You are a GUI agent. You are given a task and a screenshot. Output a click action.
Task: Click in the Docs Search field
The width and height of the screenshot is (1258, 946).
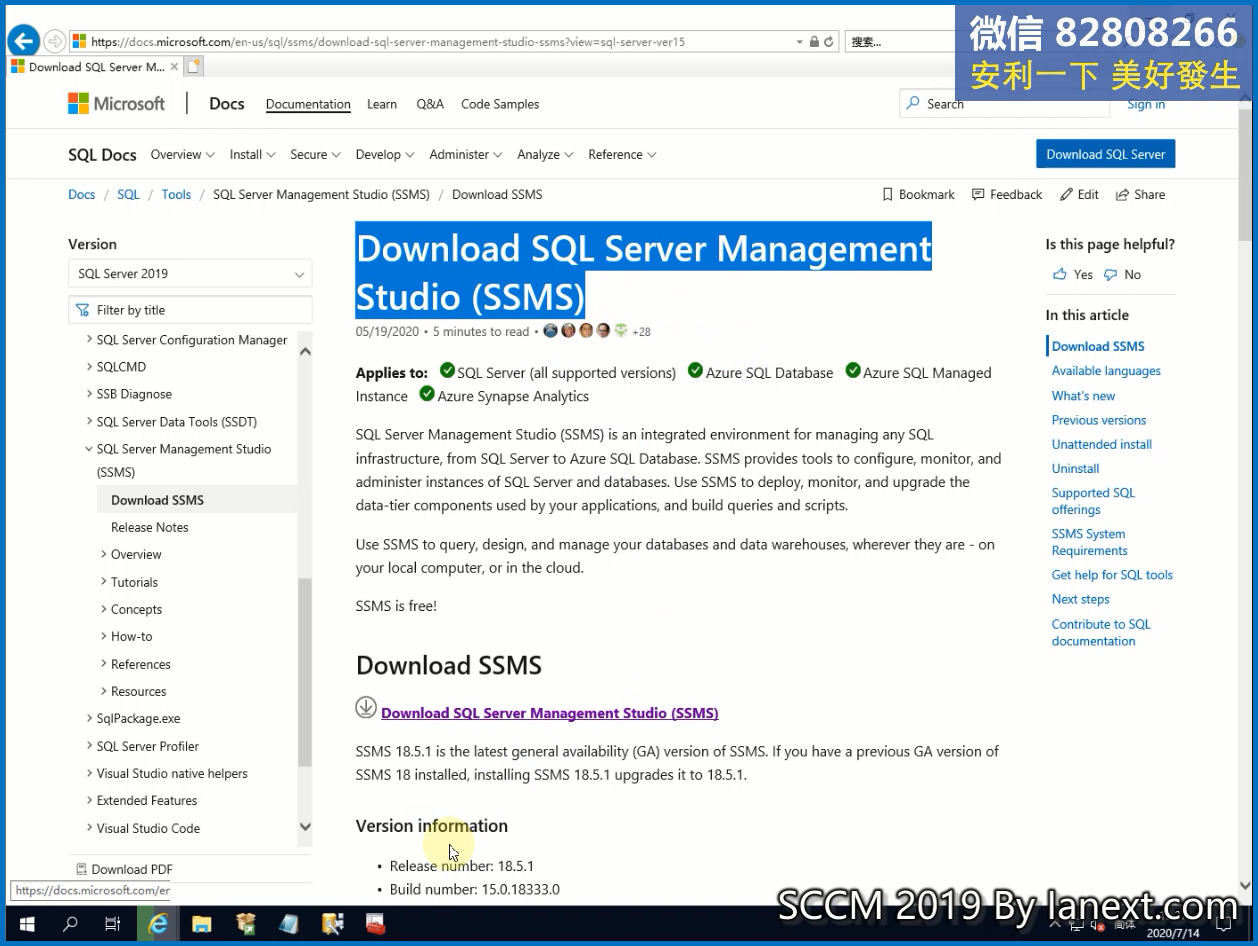(x=1003, y=103)
